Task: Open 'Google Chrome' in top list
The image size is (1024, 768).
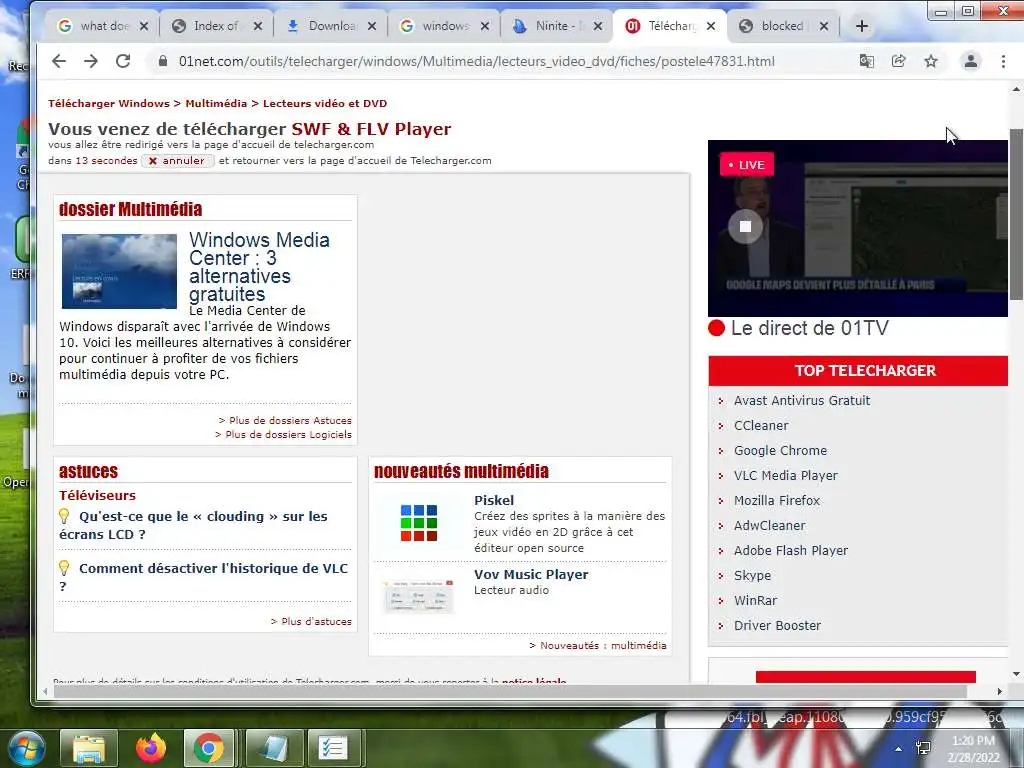Action: [x=780, y=451]
